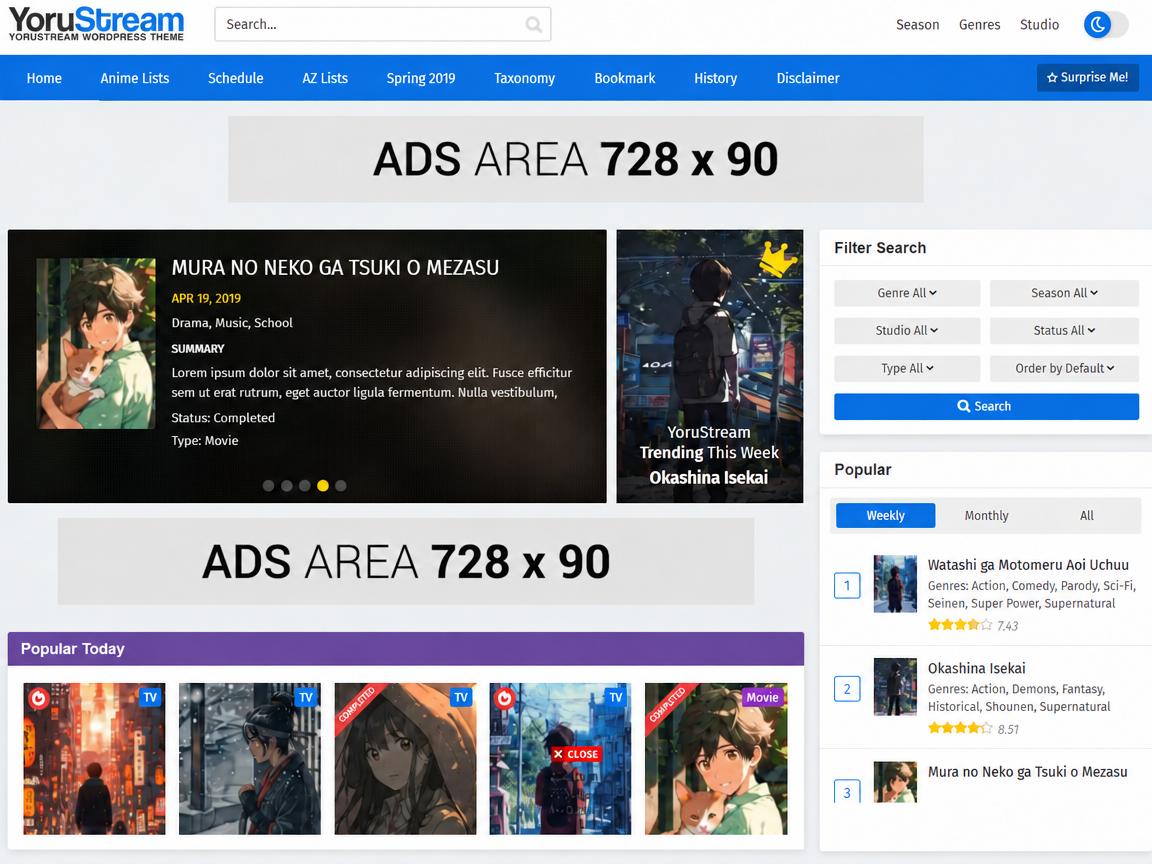Open Mura no Neko ga Tsuki o Mezasu in Popular list
Image resolution: width=1152 pixels, height=864 pixels.
(1027, 772)
